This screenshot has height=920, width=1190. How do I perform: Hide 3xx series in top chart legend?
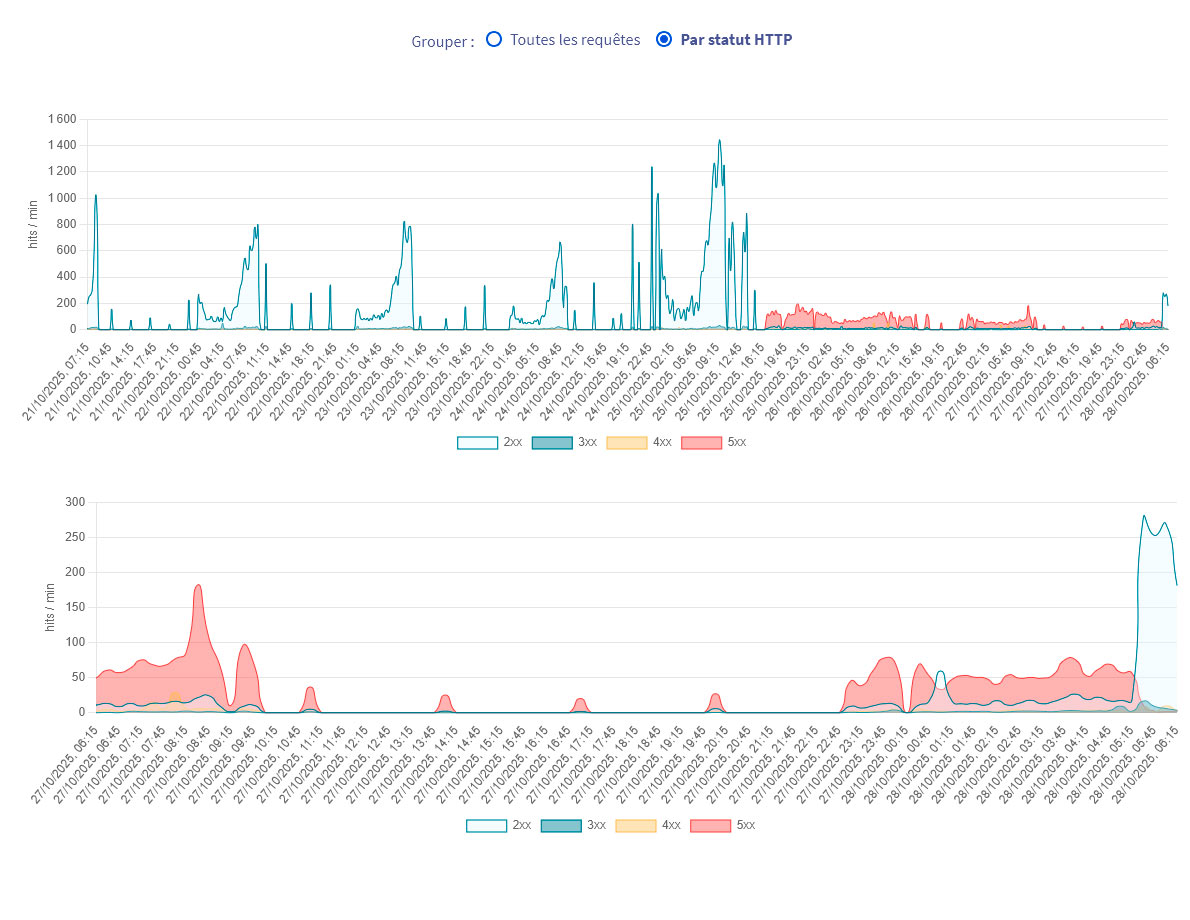point(551,442)
